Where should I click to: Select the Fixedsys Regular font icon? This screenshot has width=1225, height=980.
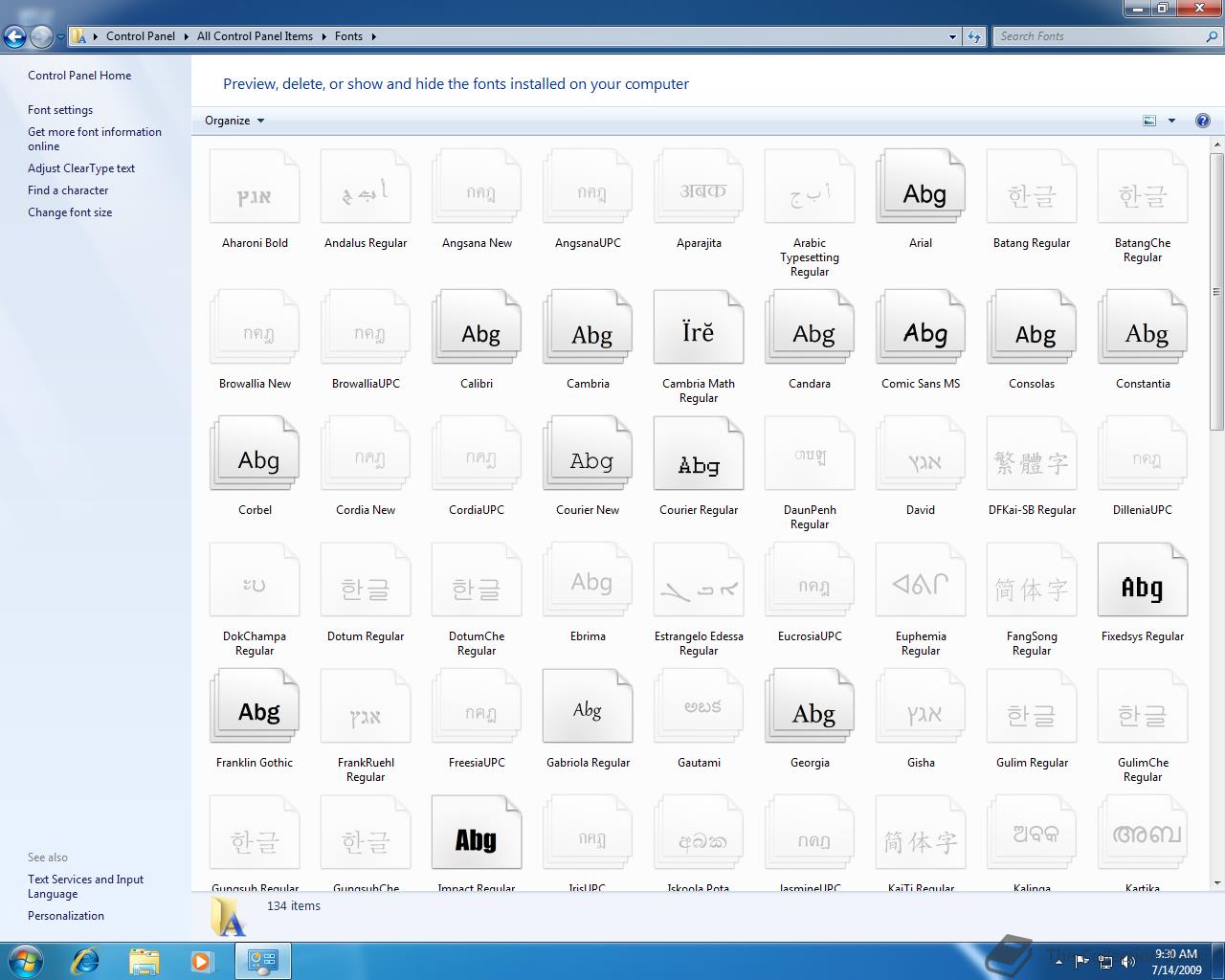coord(1143,581)
